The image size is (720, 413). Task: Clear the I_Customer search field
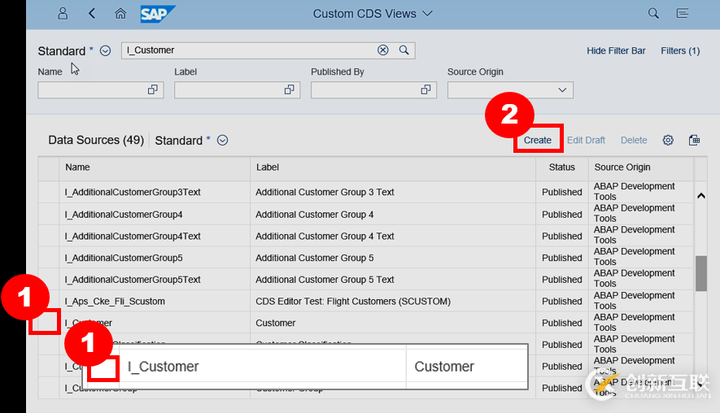click(x=383, y=50)
